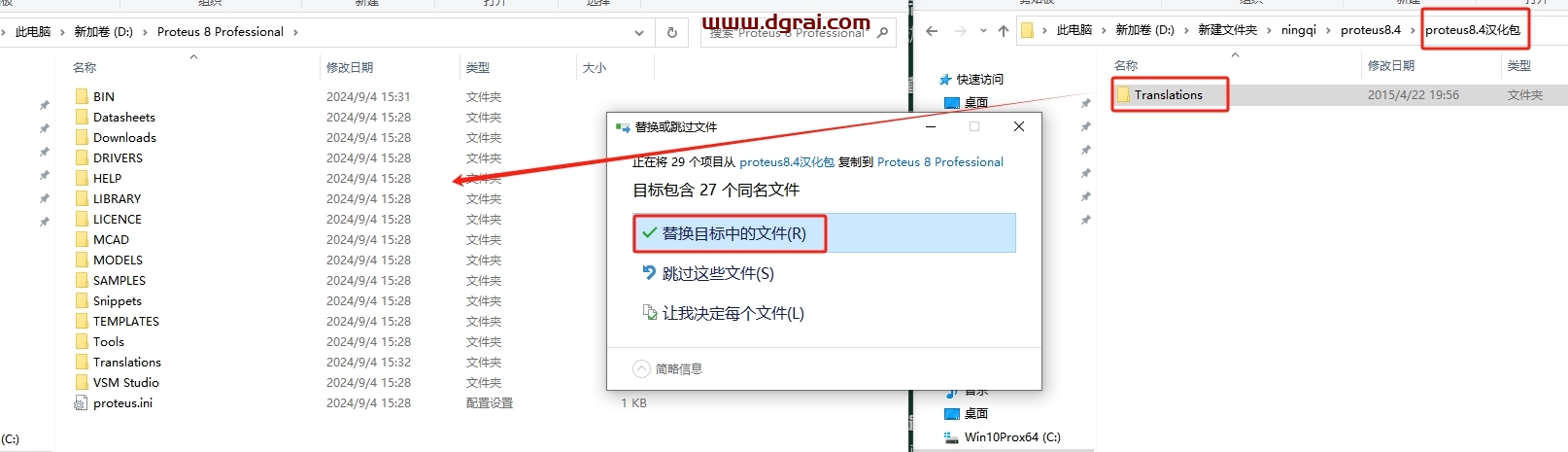Image resolution: width=1568 pixels, height=452 pixels.
Task: Open the BIN folder icon
Action: pyautogui.click(x=82, y=96)
